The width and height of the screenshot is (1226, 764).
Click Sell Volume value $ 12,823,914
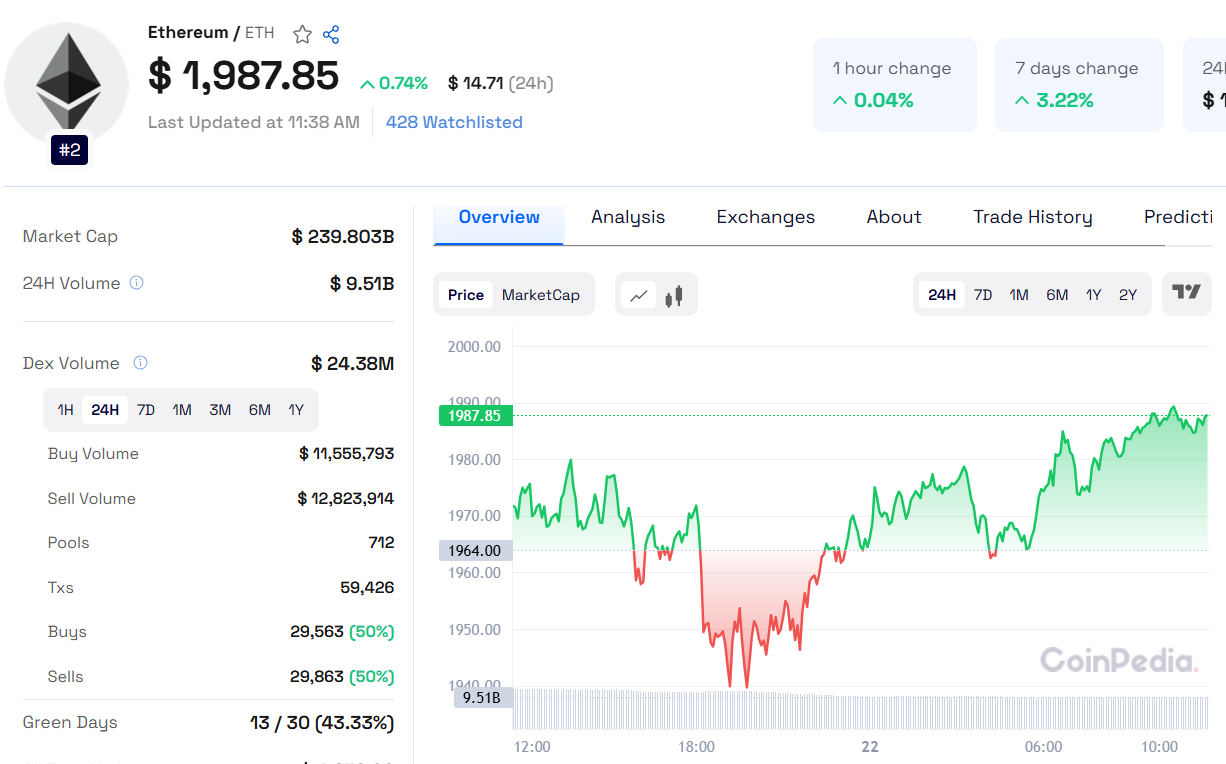click(x=346, y=499)
